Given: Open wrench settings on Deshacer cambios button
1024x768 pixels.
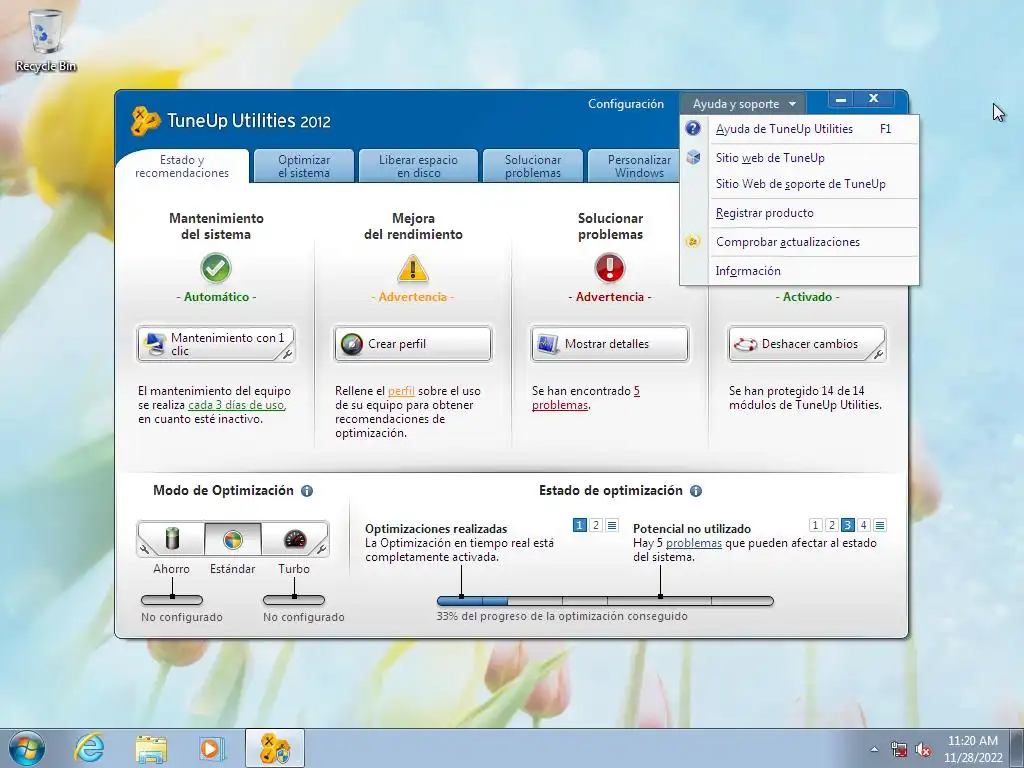Looking at the screenshot, I should click(x=878, y=354).
